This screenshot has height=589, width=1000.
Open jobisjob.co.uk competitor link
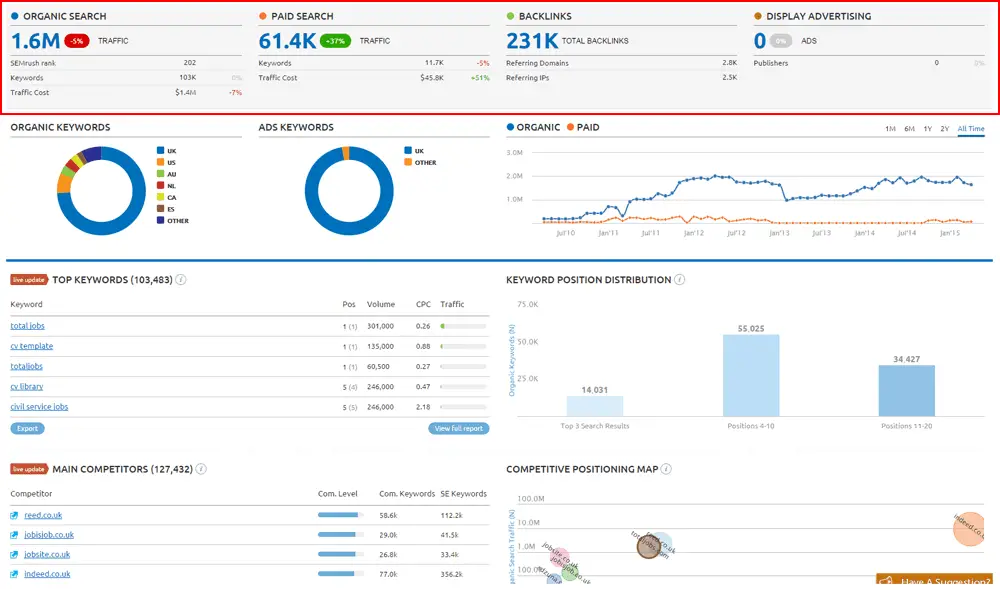[x=49, y=535]
